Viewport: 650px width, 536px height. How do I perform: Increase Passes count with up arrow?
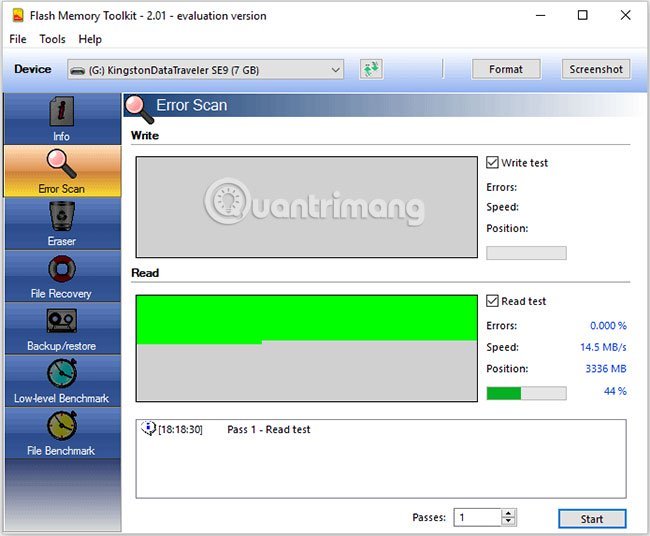(x=509, y=513)
